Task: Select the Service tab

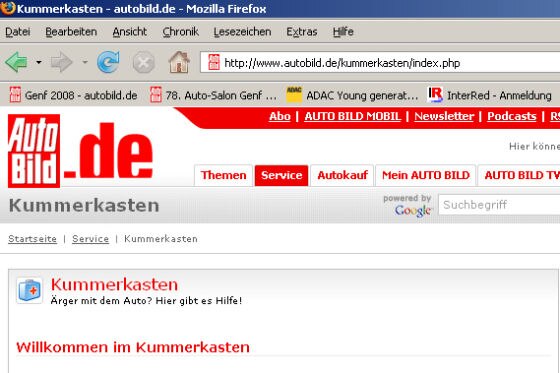Action: 281,175
